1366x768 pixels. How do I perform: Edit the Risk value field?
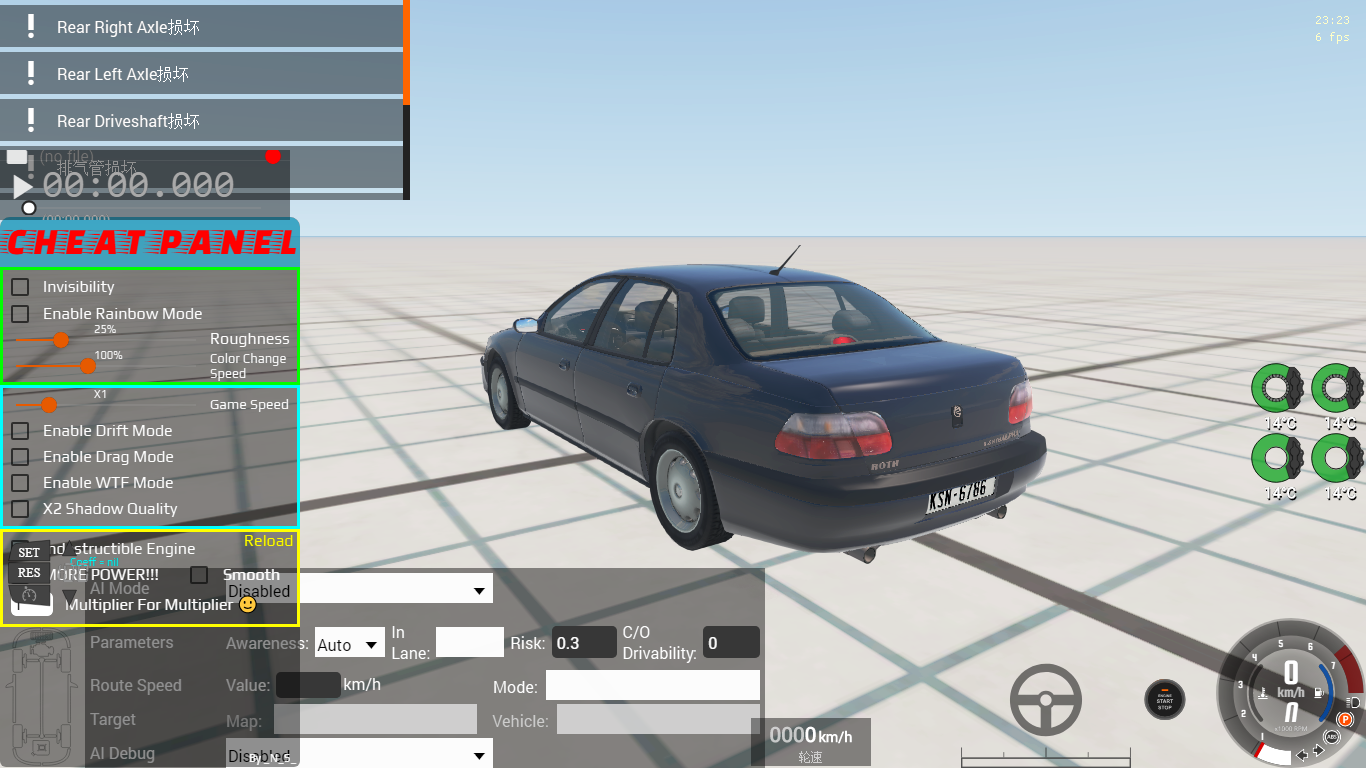(585, 642)
